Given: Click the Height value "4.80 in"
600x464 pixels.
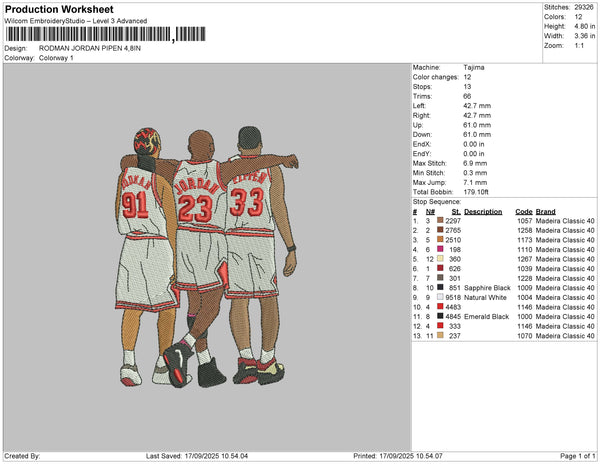Looking at the screenshot, I should [x=585, y=26].
